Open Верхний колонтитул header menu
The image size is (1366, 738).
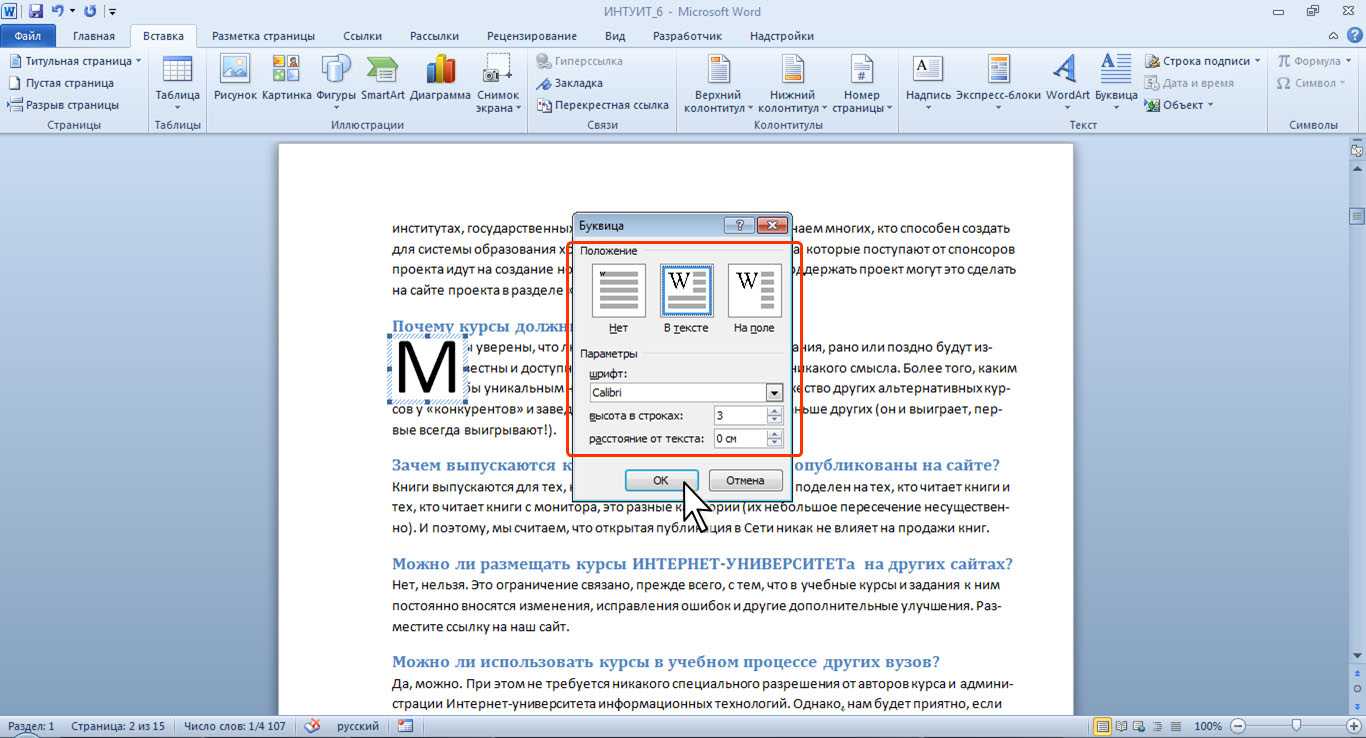(x=717, y=82)
